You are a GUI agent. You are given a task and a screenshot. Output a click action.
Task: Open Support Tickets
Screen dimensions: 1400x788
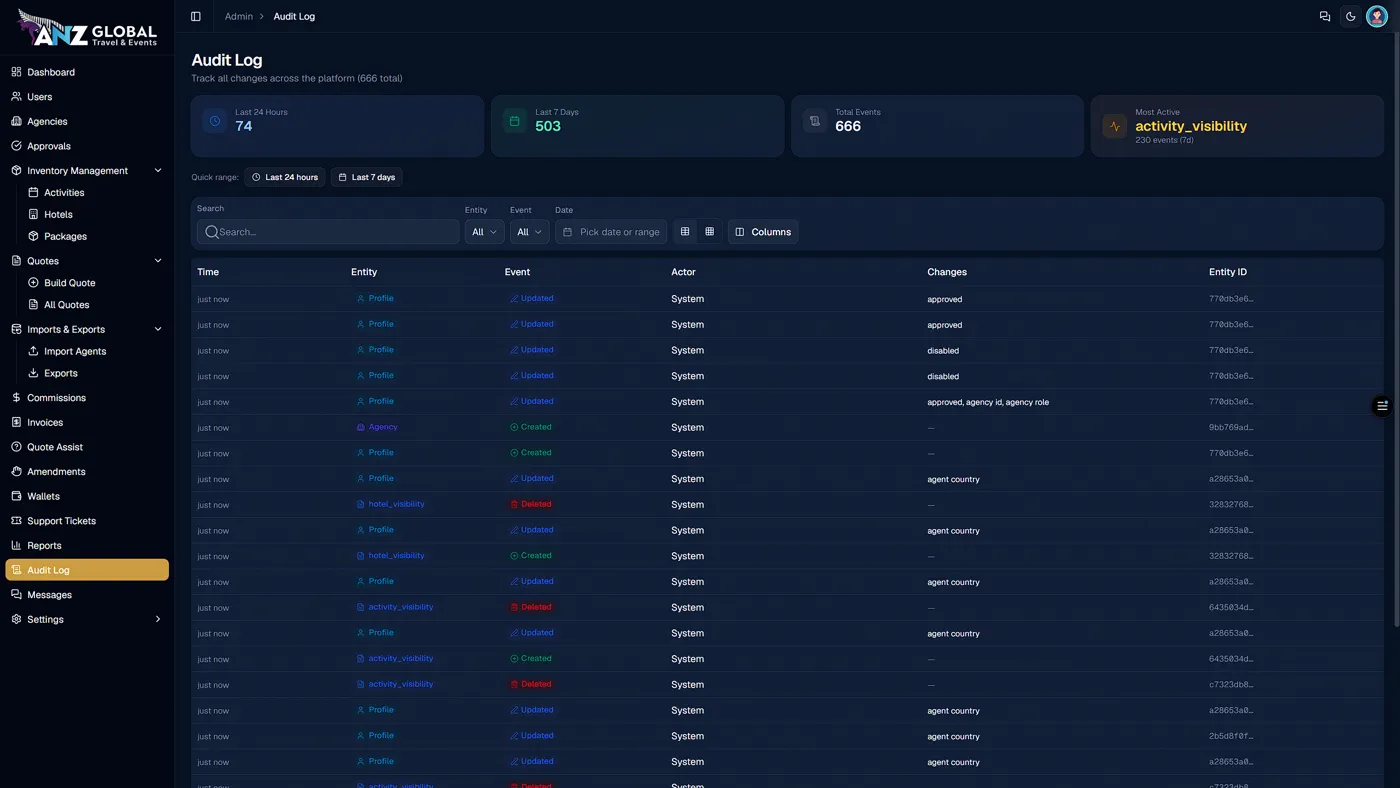[x=87, y=521]
